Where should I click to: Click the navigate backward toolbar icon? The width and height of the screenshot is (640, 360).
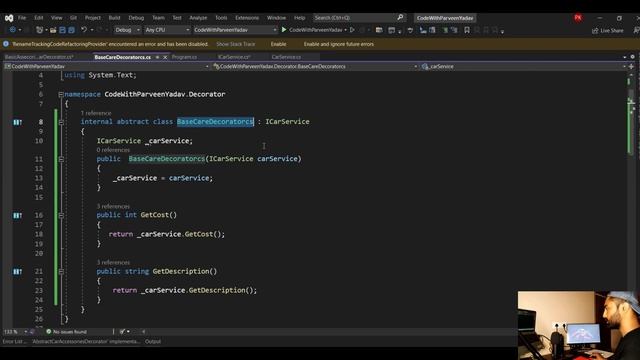tap(13, 30)
